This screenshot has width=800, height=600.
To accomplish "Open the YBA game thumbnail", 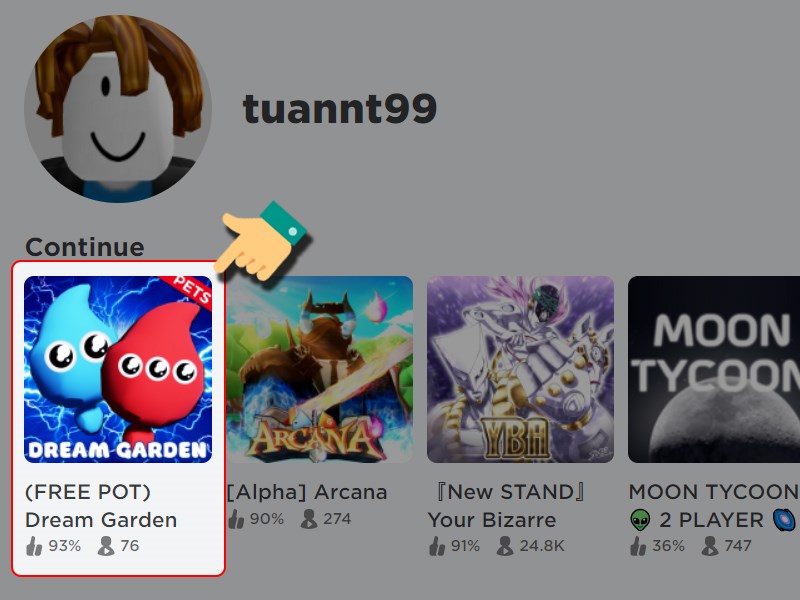I will click(x=520, y=369).
